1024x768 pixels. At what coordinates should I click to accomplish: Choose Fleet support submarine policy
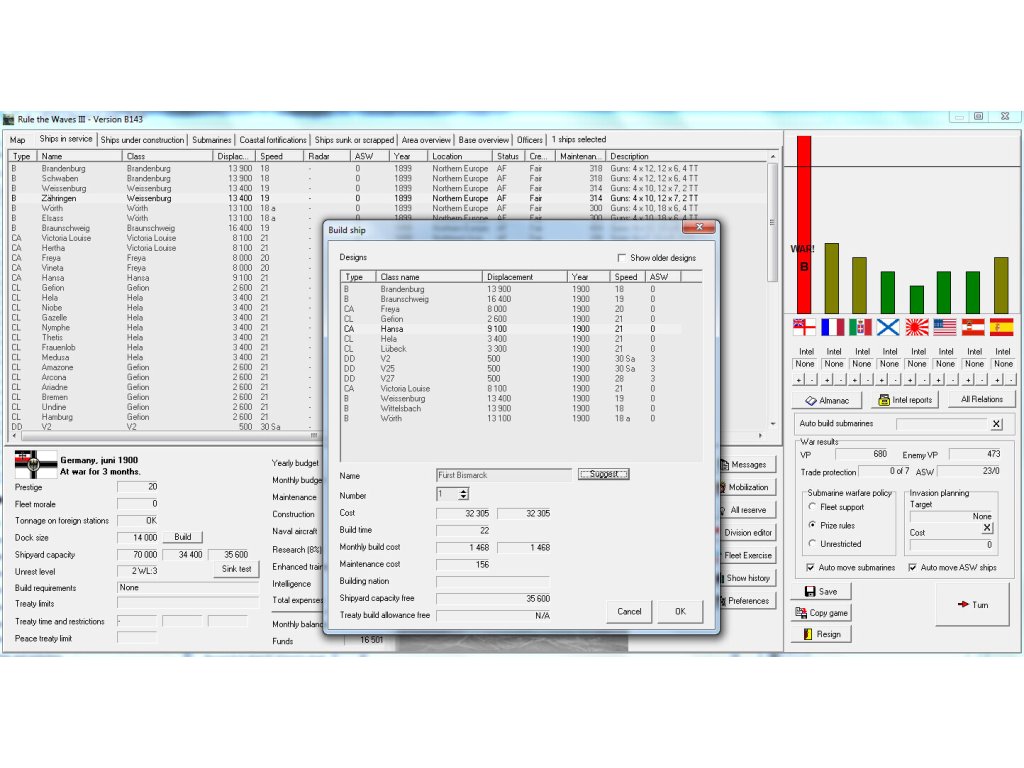coord(813,507)
